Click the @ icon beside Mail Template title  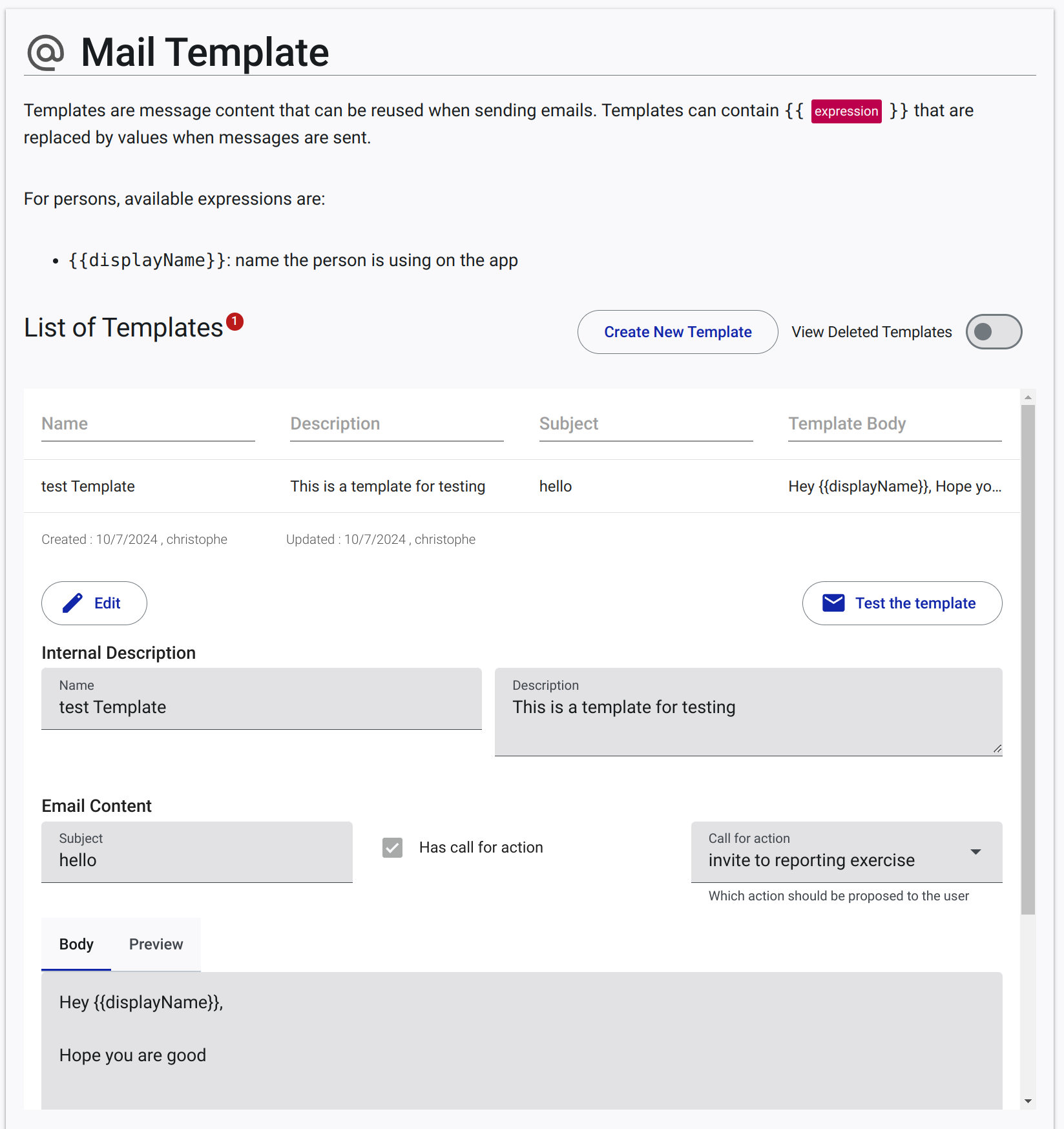[45, 52]
